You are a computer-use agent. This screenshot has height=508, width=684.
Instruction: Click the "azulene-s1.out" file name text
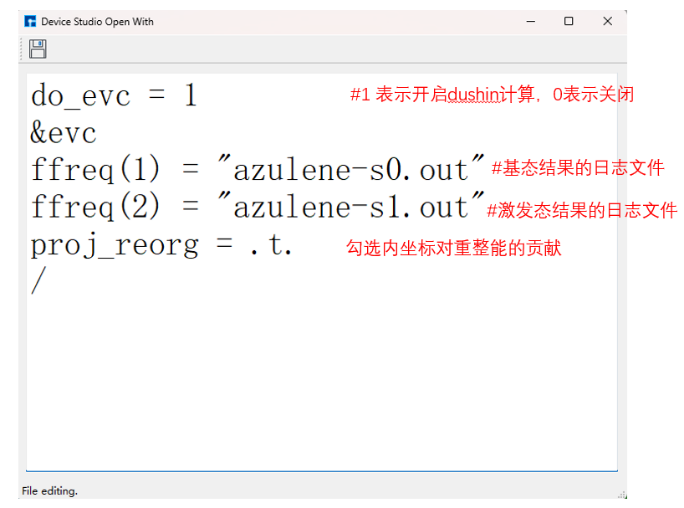click(350, 208)
